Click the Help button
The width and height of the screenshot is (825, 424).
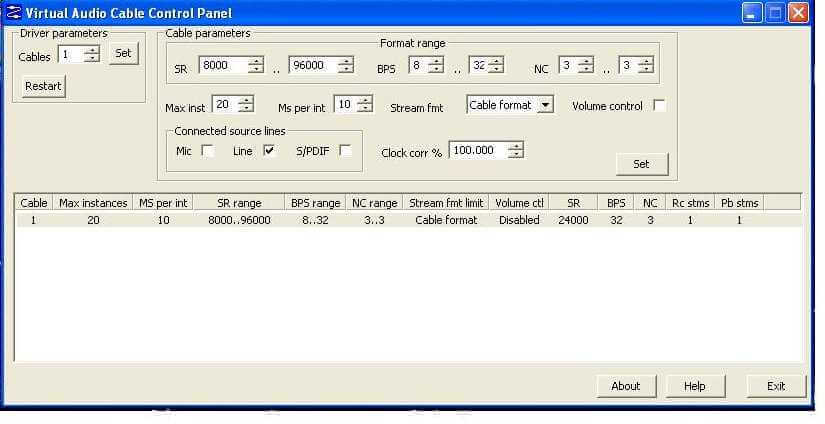click(695, 386)
